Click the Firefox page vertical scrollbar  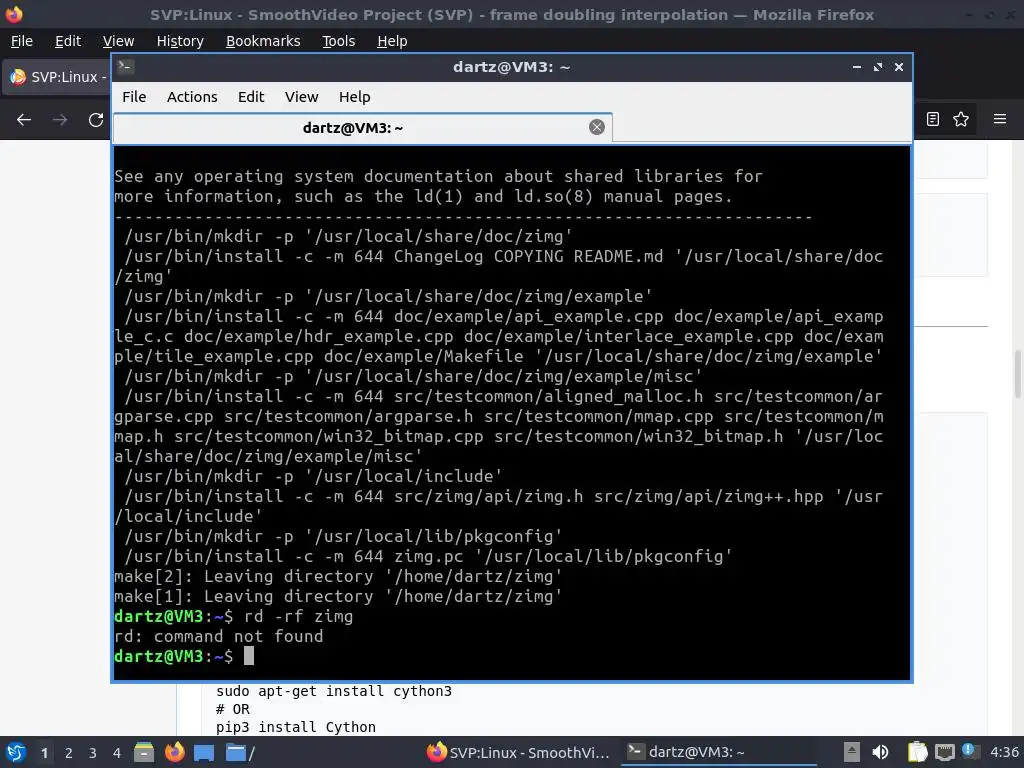(x=1017, y=374)
